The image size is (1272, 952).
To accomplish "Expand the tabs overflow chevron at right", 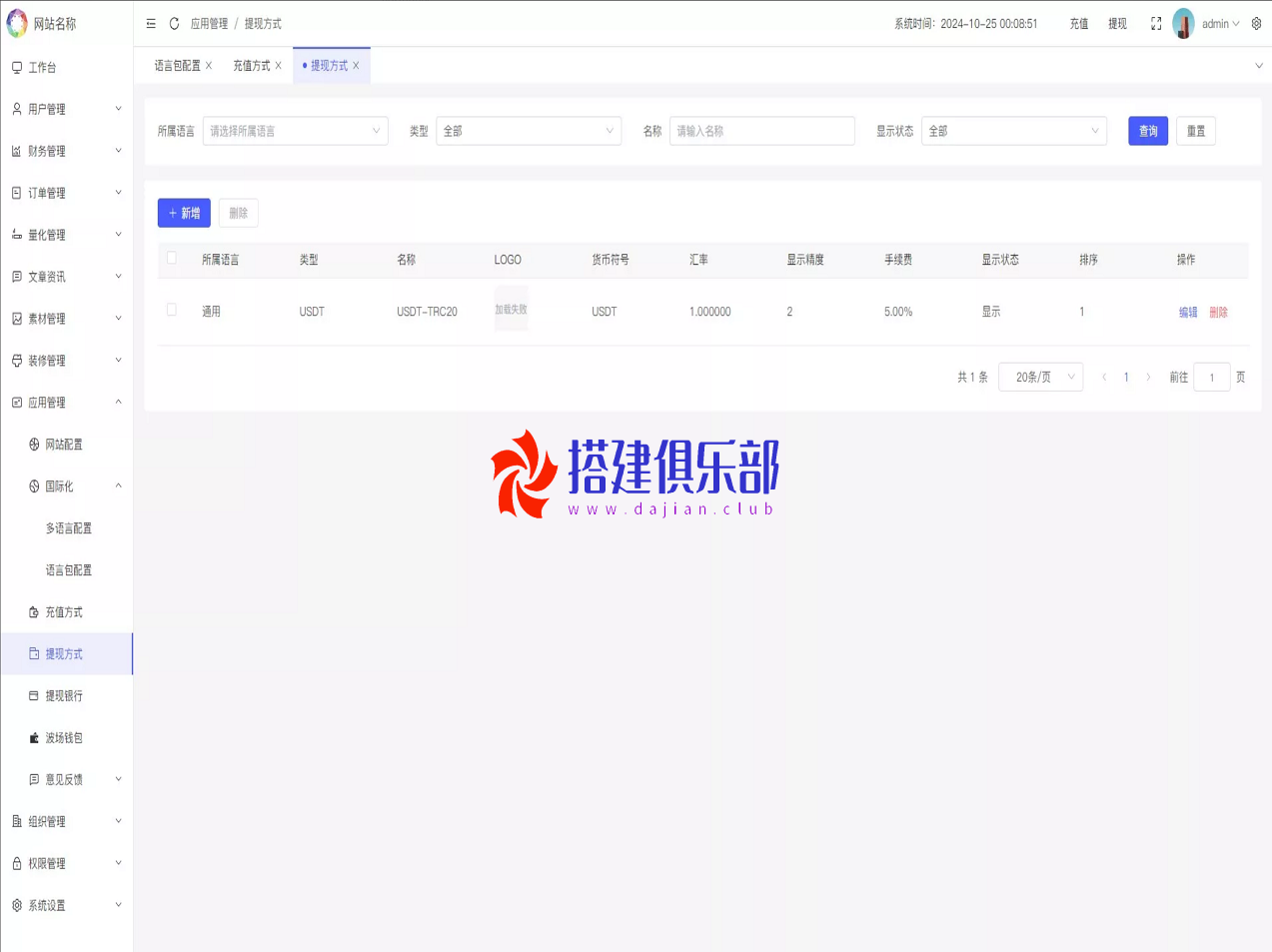I will click(1259, 66).
